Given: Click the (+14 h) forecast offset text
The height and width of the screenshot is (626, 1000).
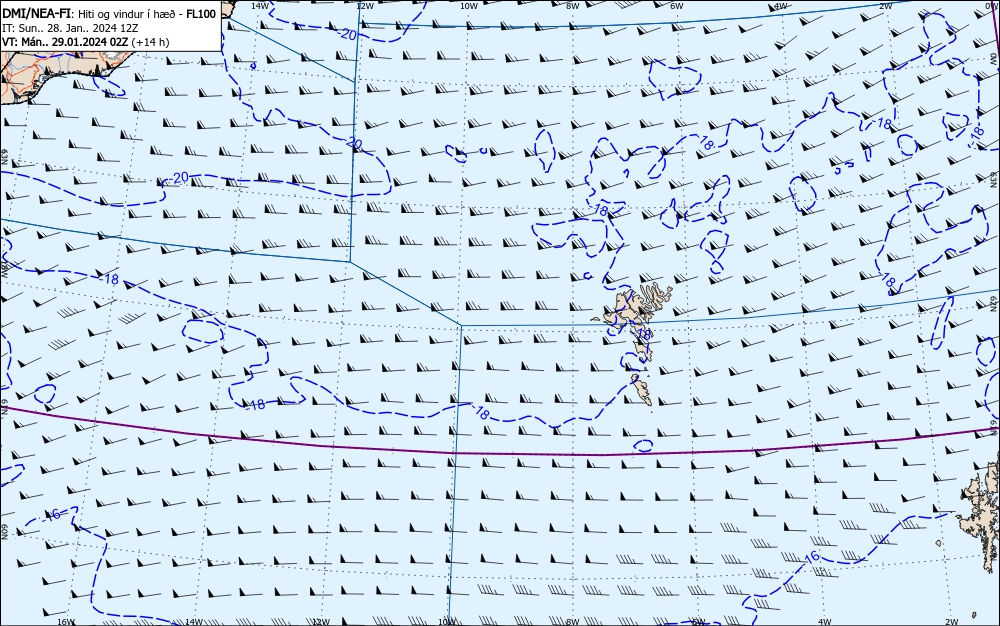Looking at the screenshot, I should 150,42.
